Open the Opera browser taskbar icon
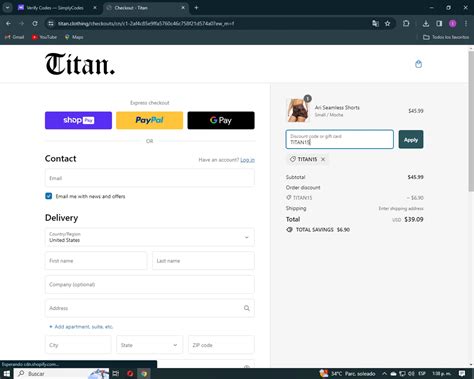Viewport: 474px width, 379px height. pos(130,374)
